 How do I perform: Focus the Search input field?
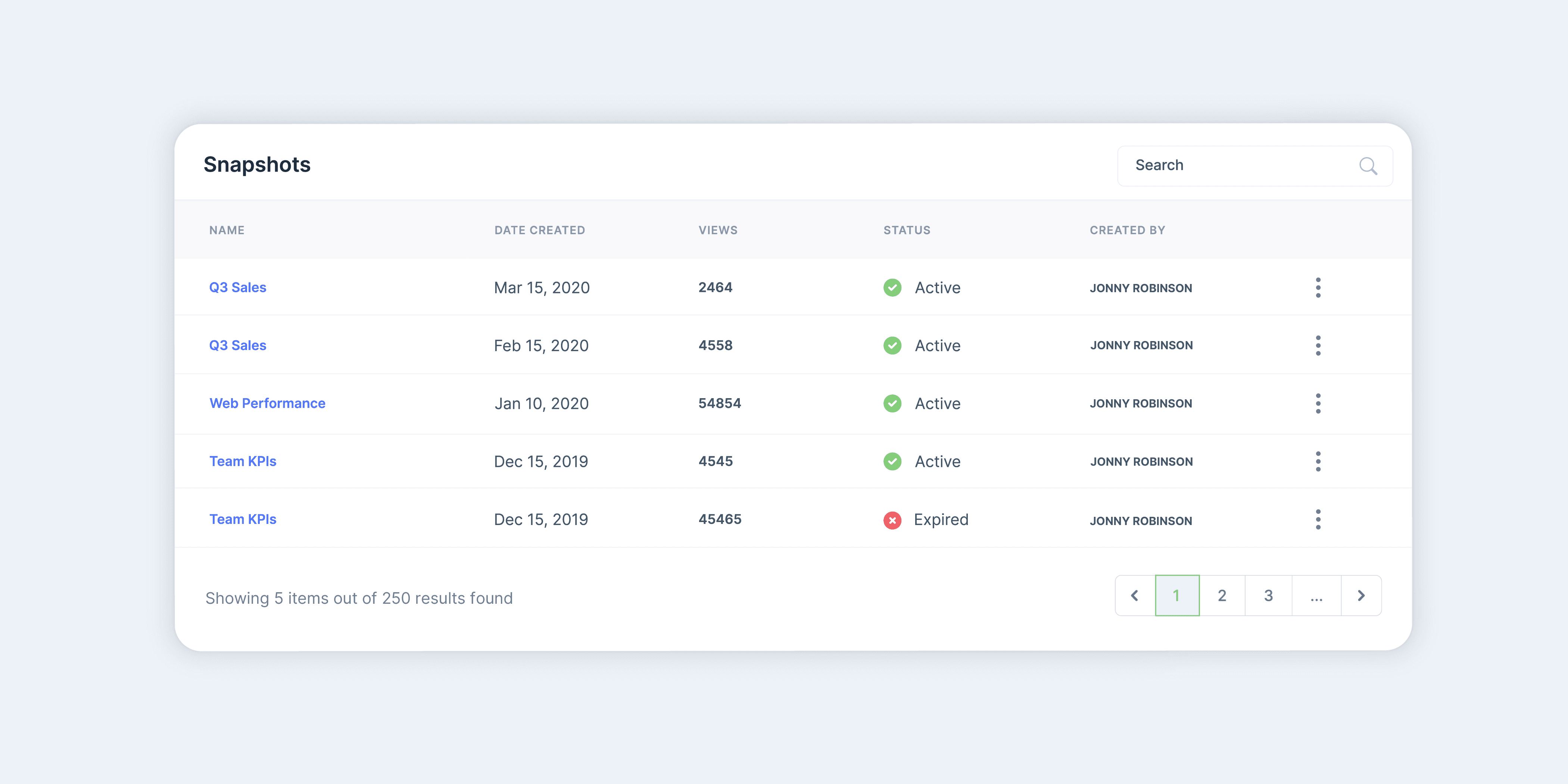tap(1236, 166)
